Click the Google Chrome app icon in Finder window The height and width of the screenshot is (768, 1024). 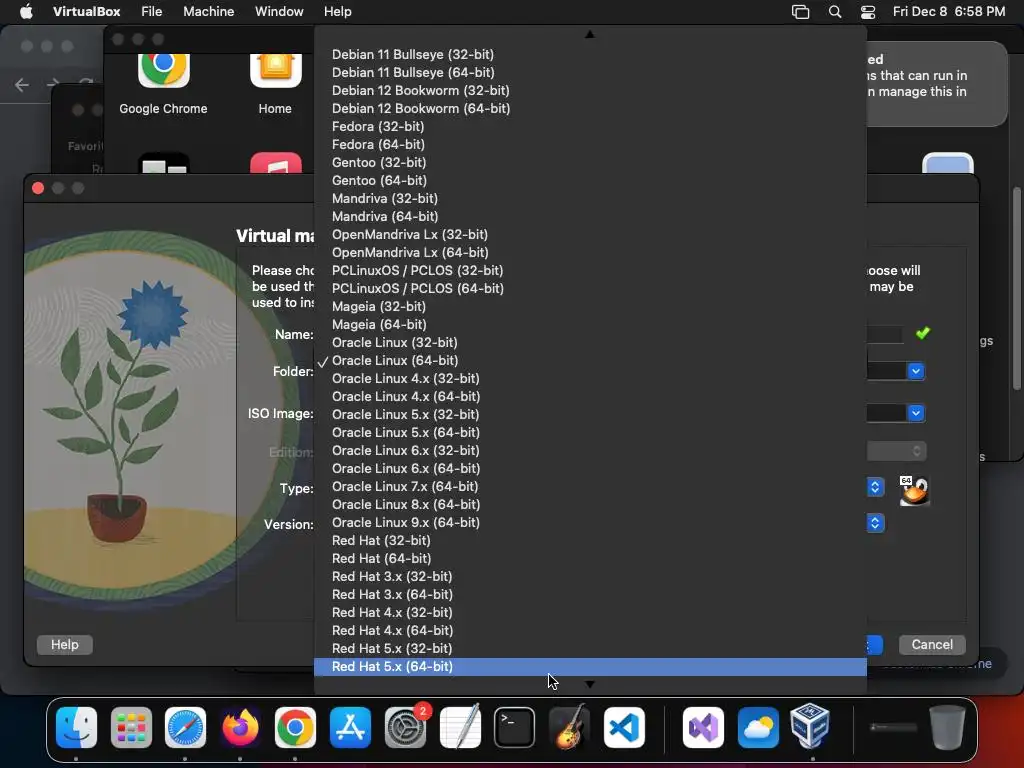(164, 70)
